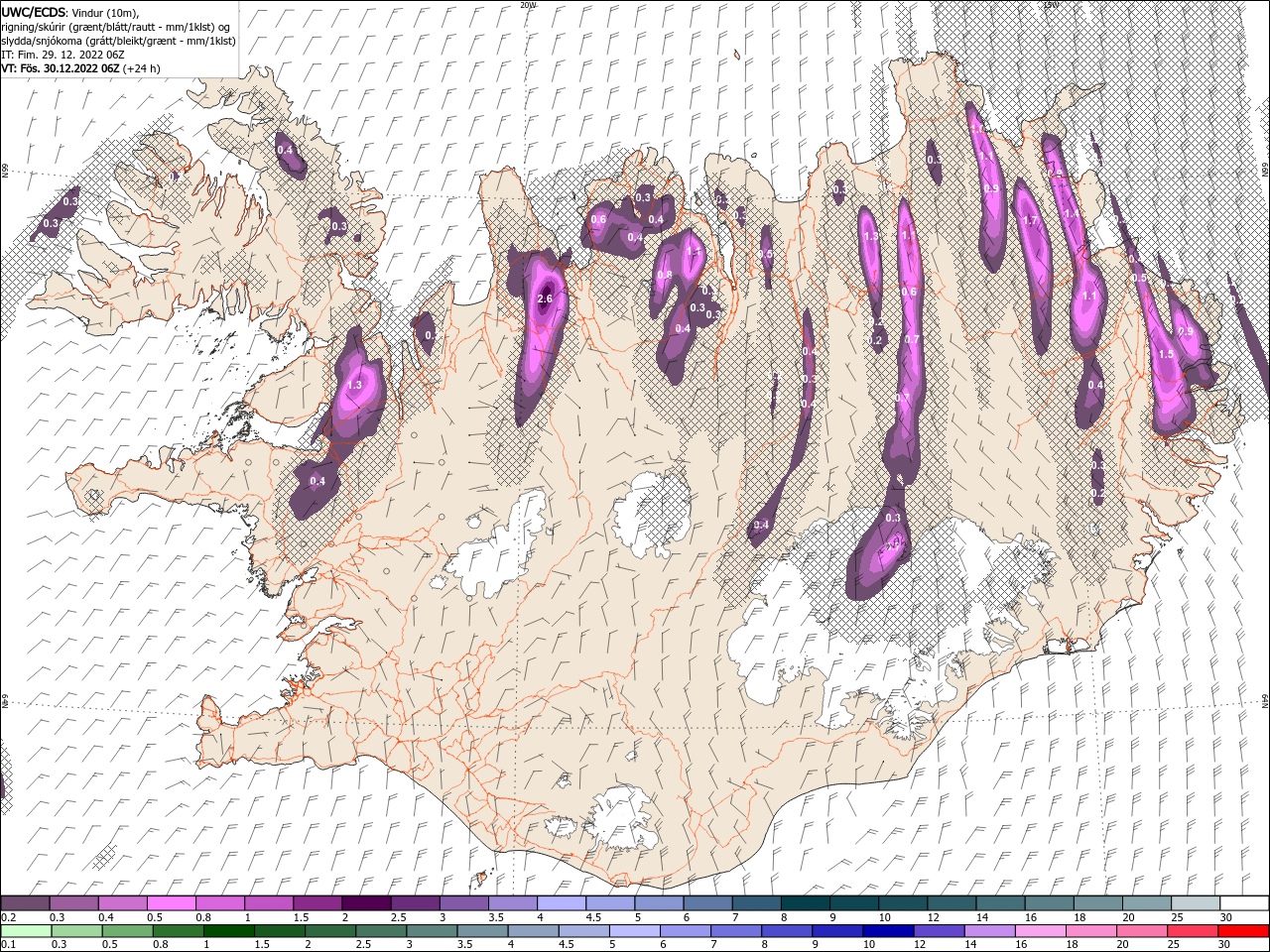Select the bright red rain swatch labeled 30

pos(1243,931)
